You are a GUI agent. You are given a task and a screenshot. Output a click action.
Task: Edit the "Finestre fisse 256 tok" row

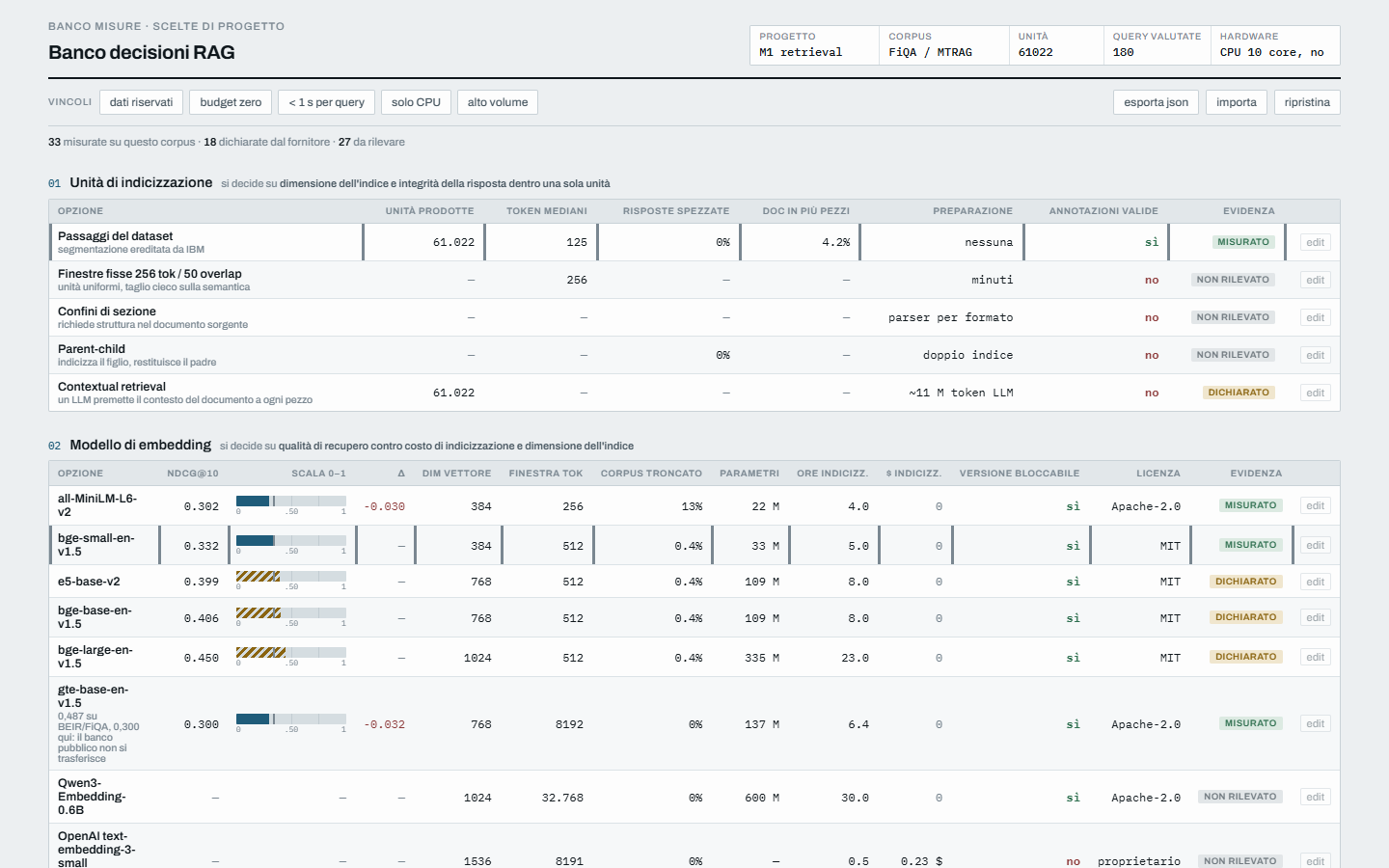click(1316, 280)
